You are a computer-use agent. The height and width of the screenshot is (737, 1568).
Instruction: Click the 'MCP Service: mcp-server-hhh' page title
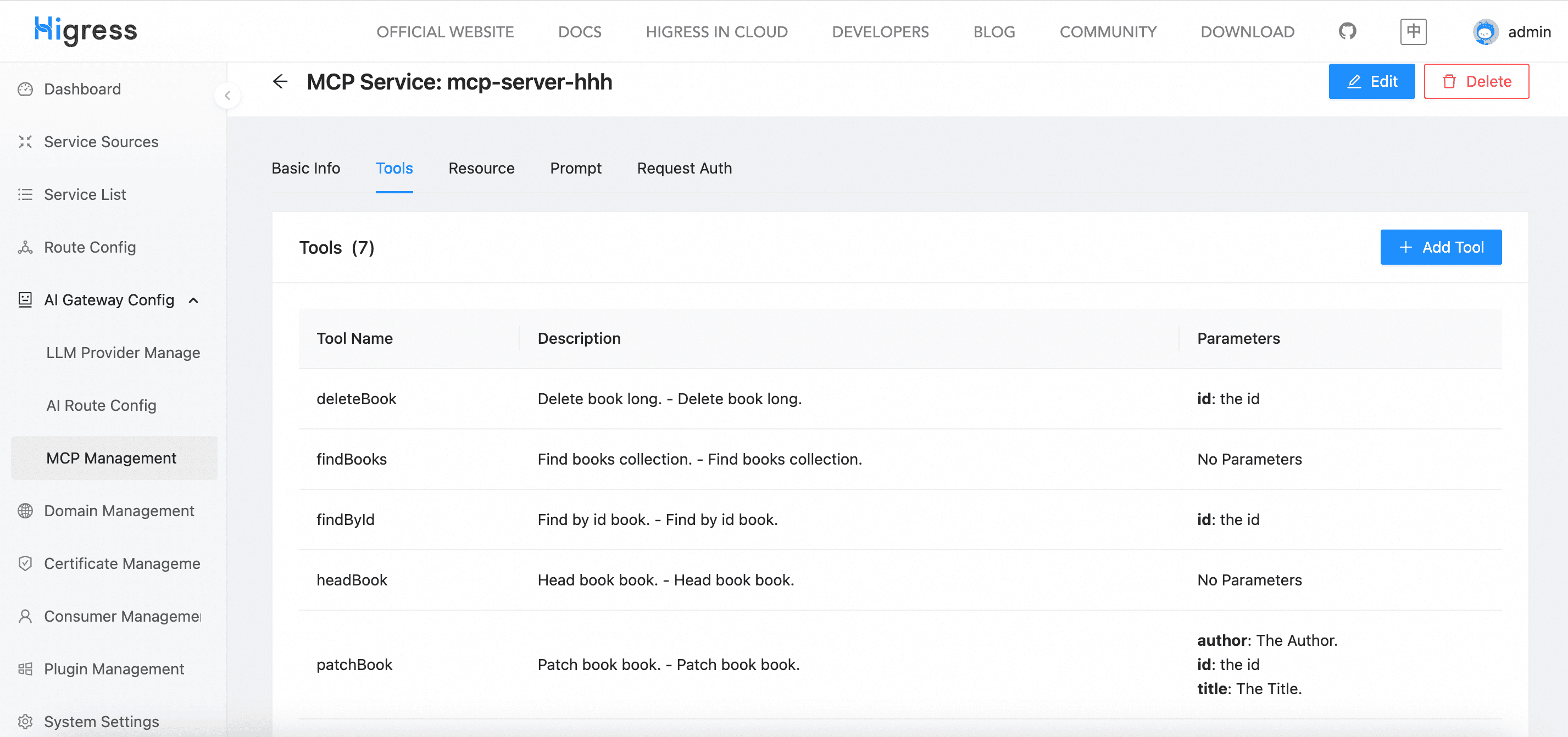pyautogui.click(x=459, y=81)
